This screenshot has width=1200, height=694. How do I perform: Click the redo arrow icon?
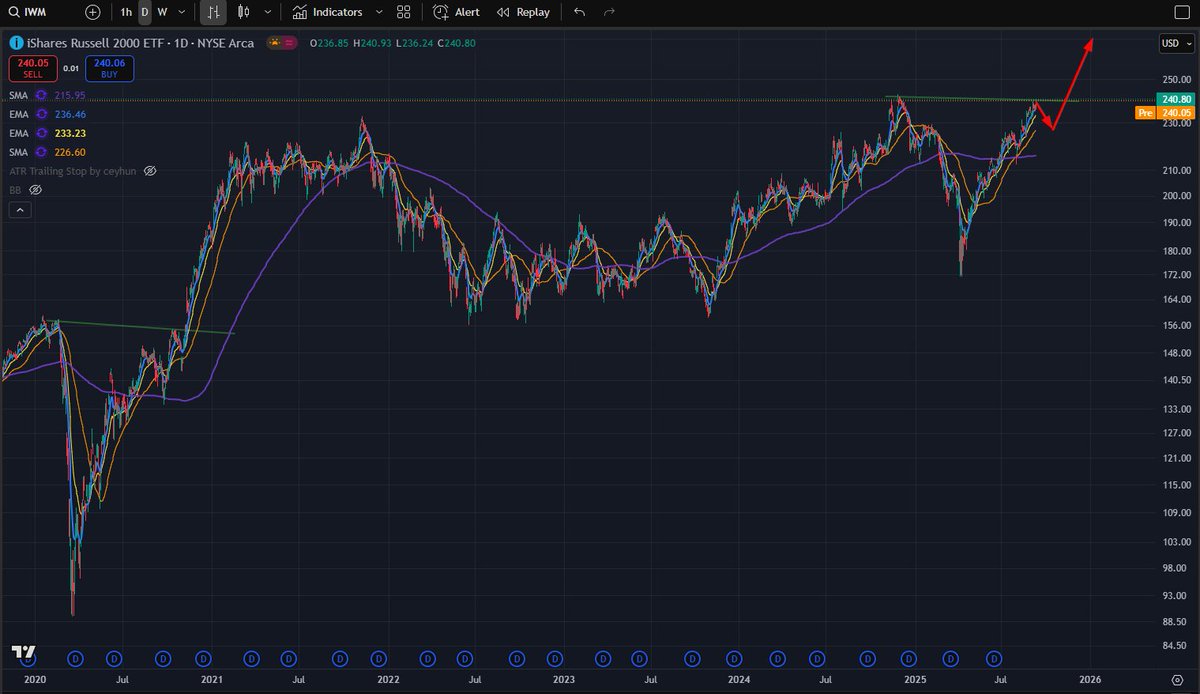609,12
